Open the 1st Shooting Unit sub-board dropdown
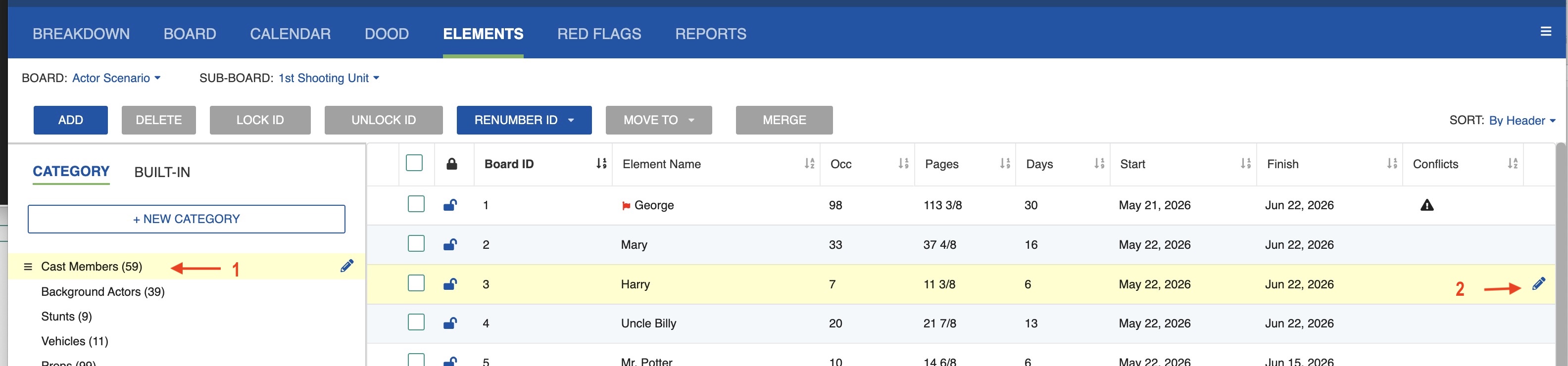Image resolution: width=1568 pixels, height=366 pixels. click(329, 78)
